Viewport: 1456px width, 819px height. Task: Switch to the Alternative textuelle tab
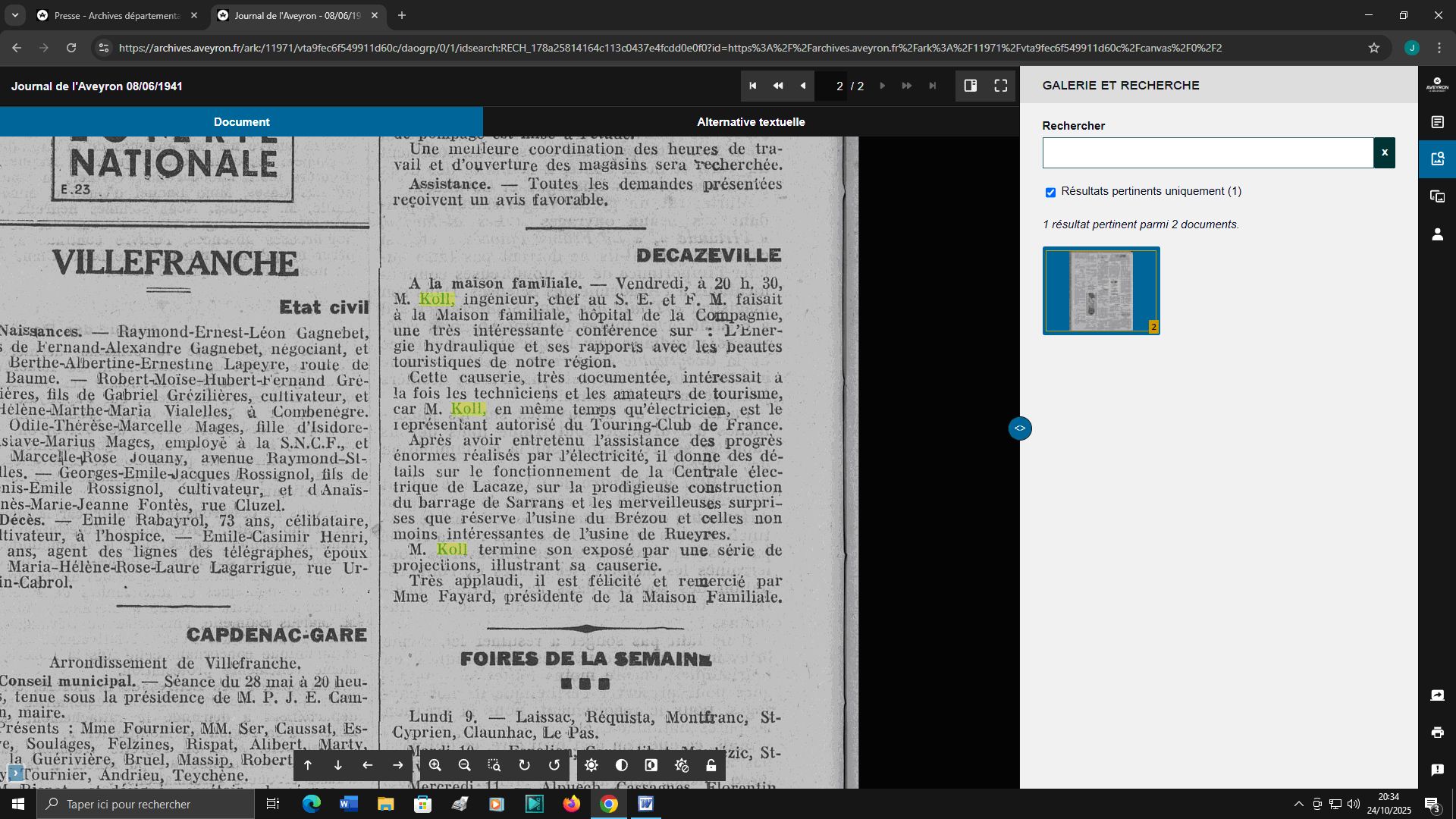(x=751, y=122)
